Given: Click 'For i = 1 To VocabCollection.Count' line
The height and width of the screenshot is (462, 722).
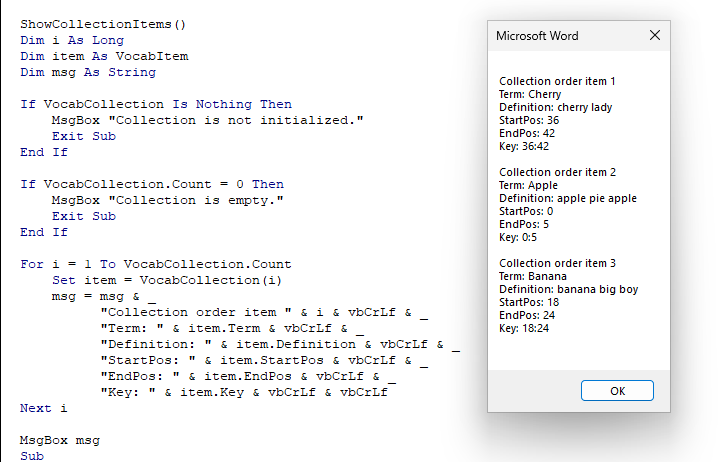Looking at the screenshot, I should coord(156,264).
